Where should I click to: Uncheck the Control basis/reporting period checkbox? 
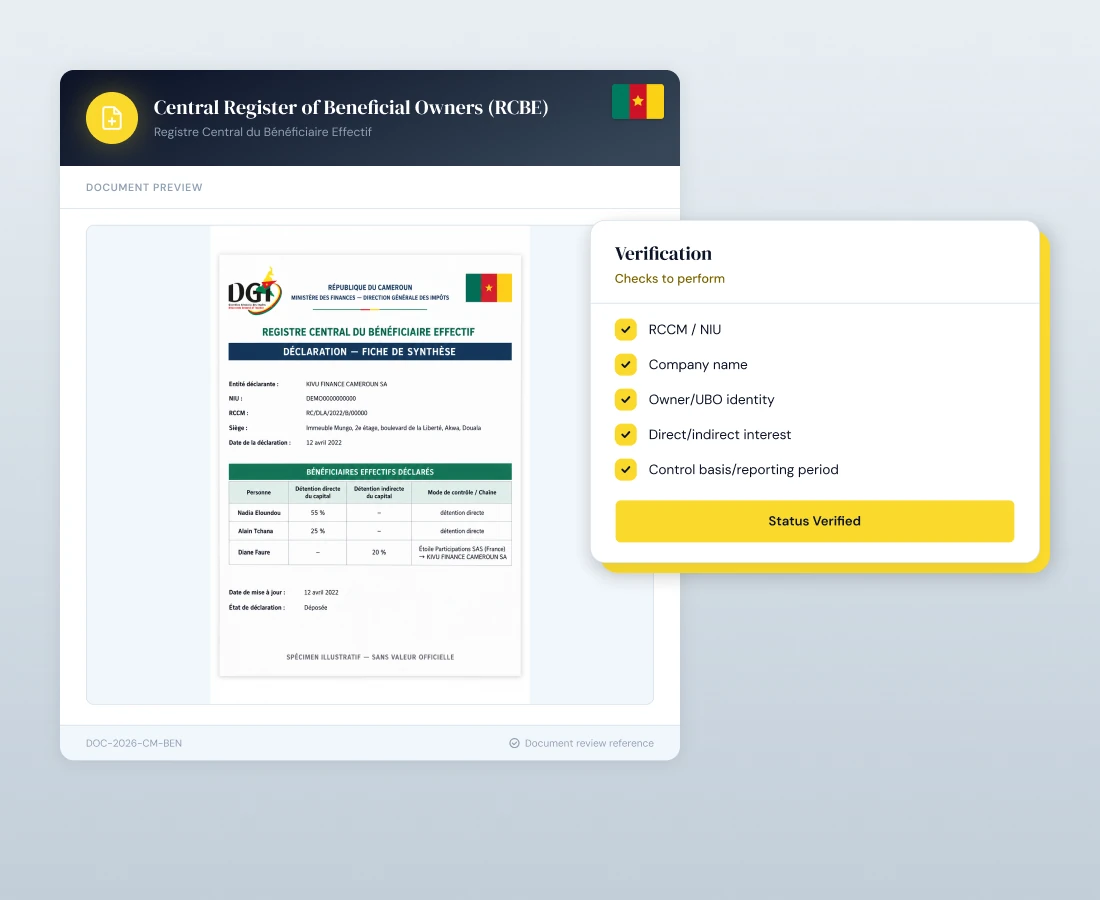(626, 470)
